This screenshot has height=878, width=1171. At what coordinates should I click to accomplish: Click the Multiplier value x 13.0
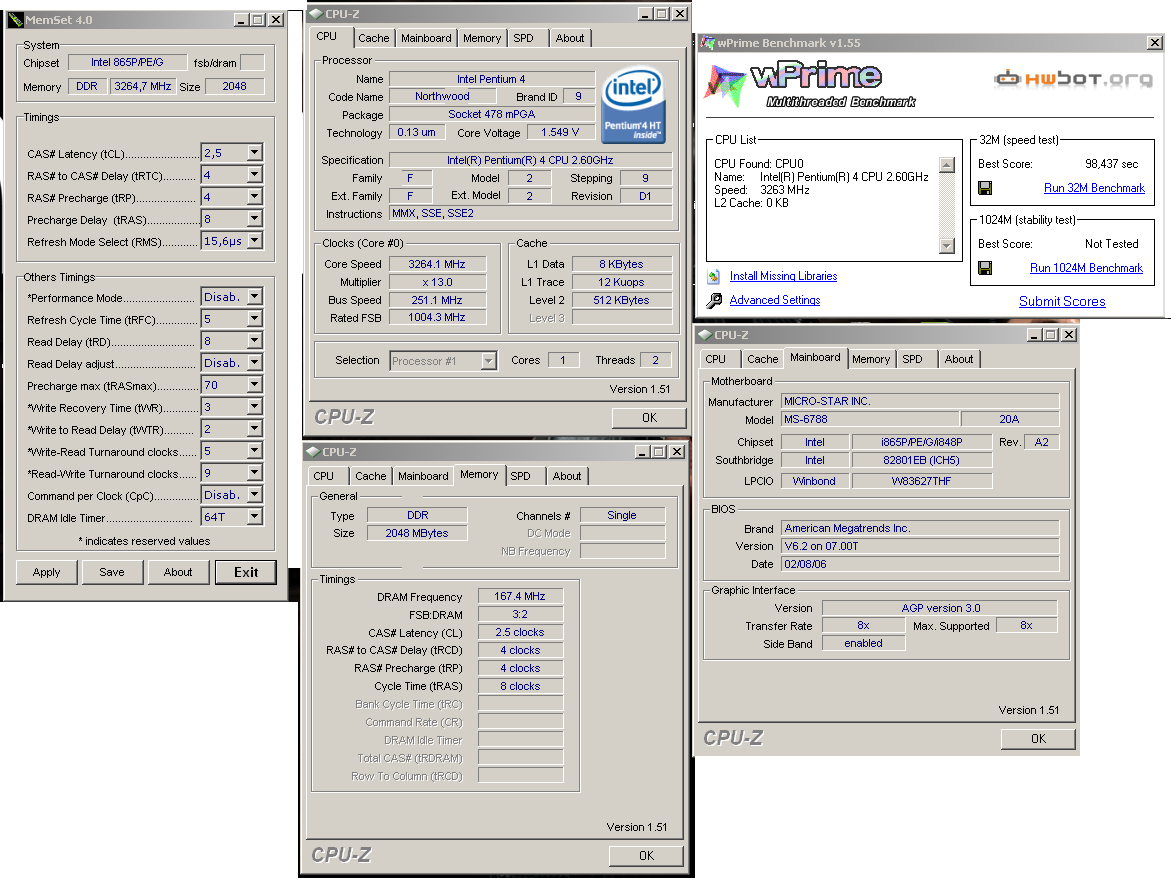point(437,282)
